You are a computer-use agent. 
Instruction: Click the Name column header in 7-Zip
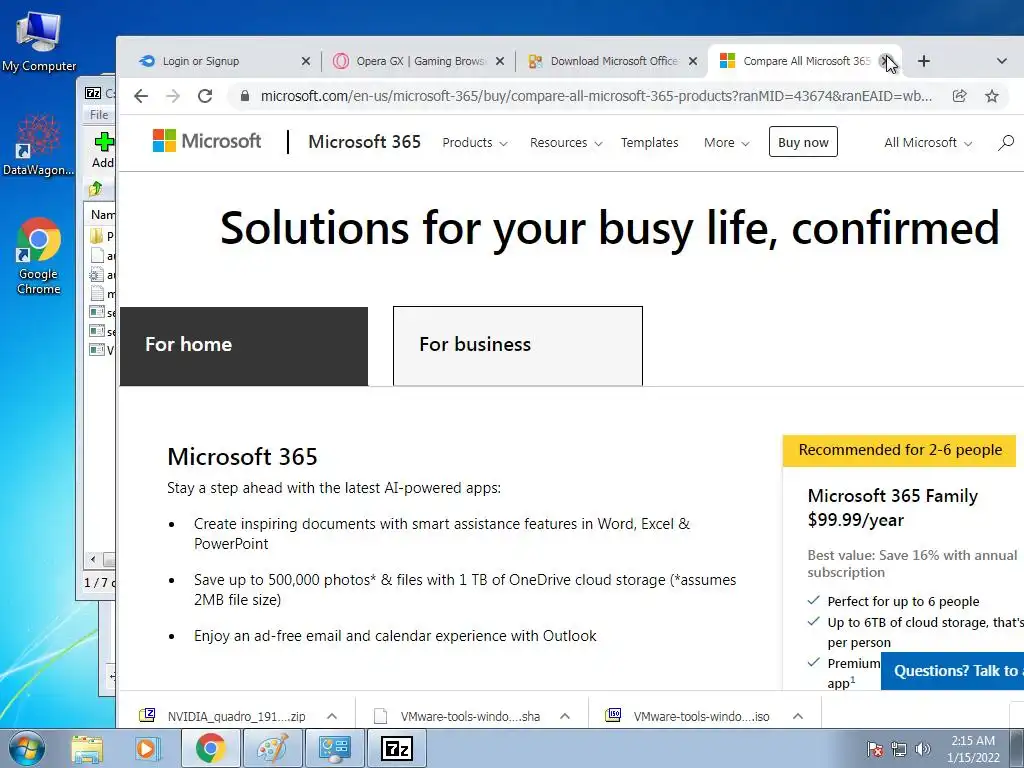pos(103,215)
